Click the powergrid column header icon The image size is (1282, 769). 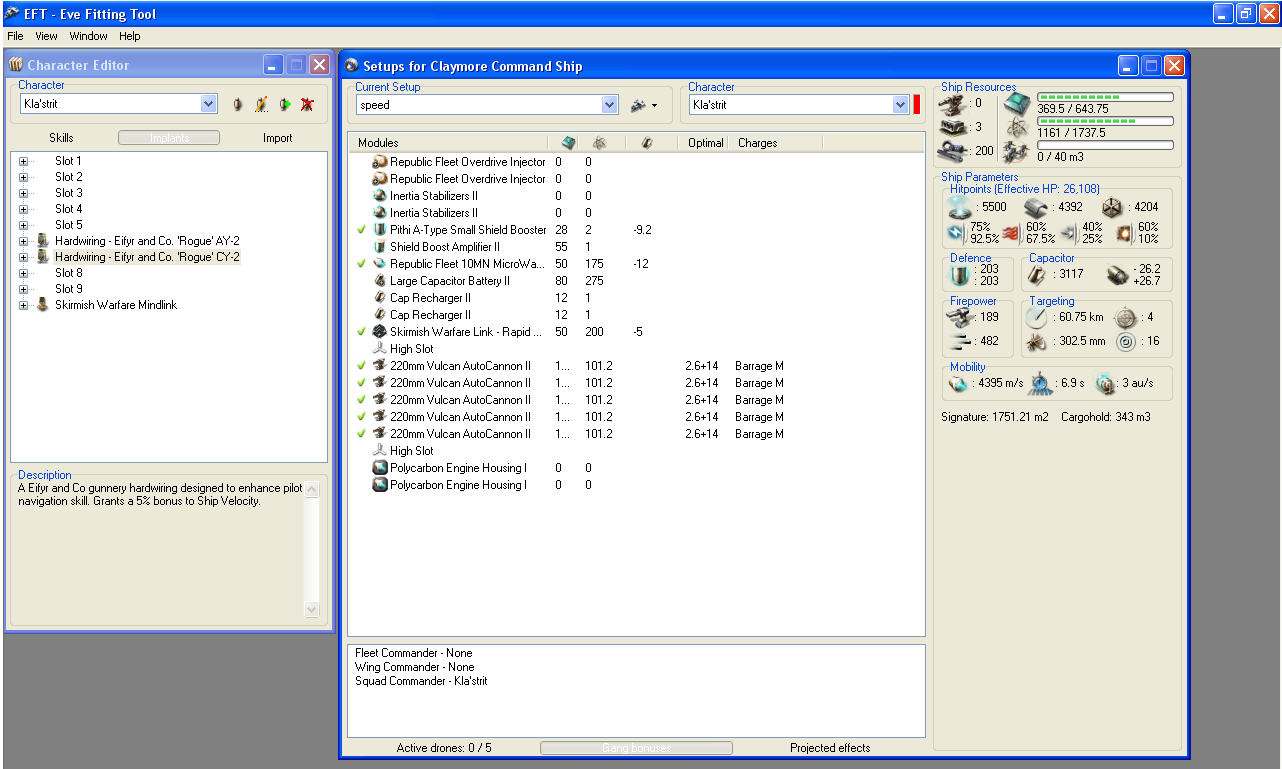[599, 143]
